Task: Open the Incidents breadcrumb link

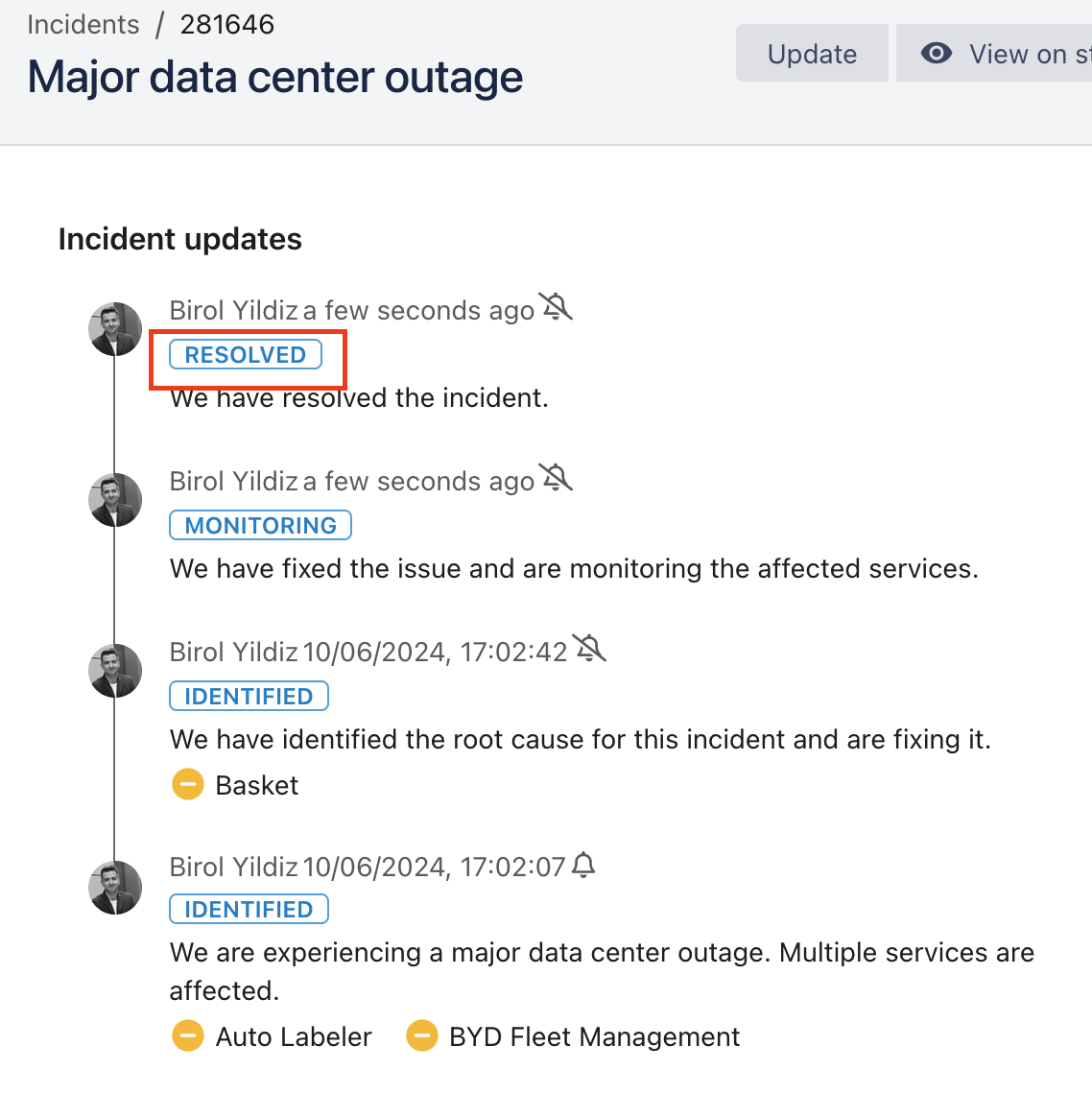Action: click(x=83, y=24)
